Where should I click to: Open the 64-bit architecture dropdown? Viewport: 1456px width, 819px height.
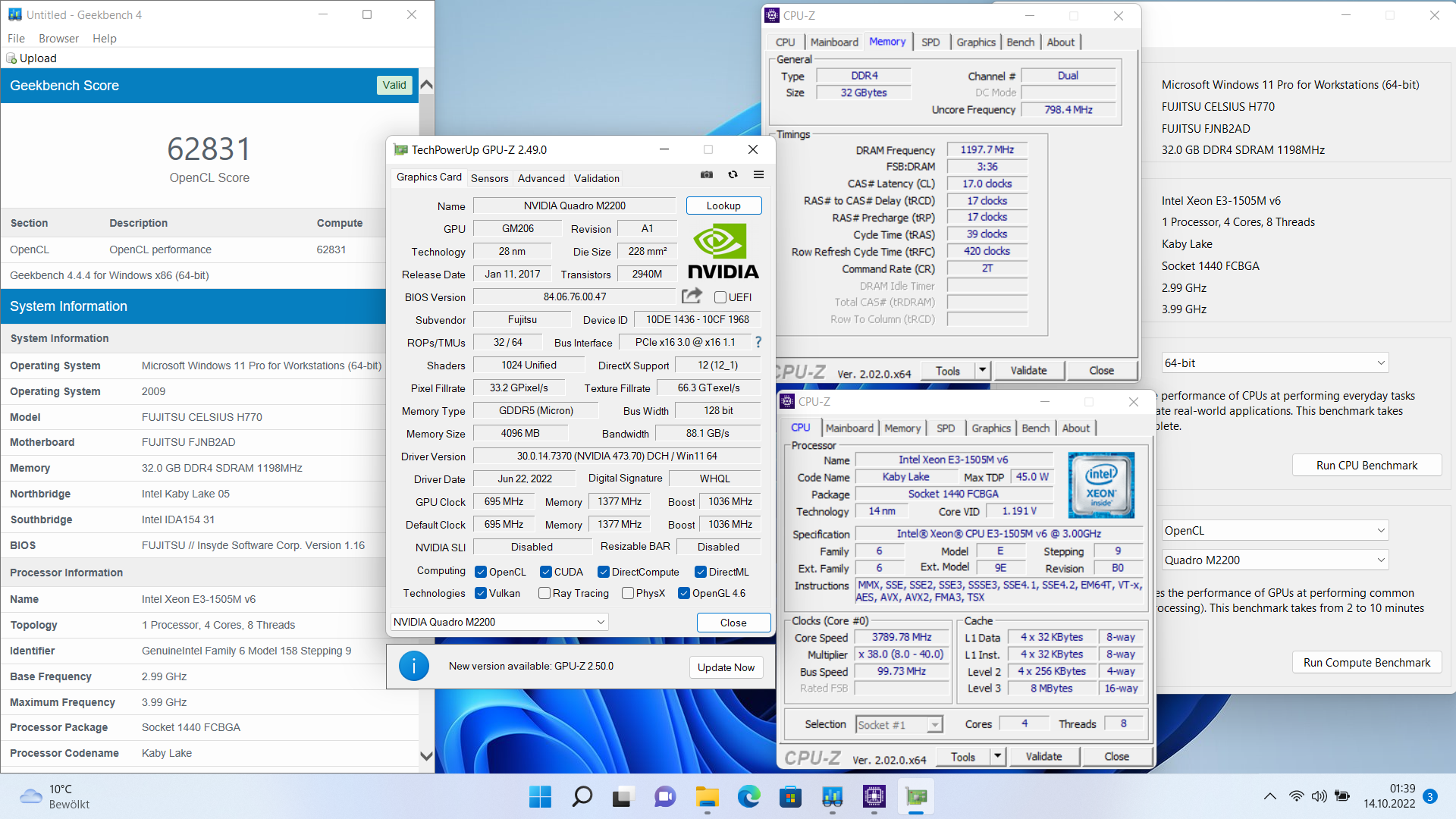[x=1276, y=363]
